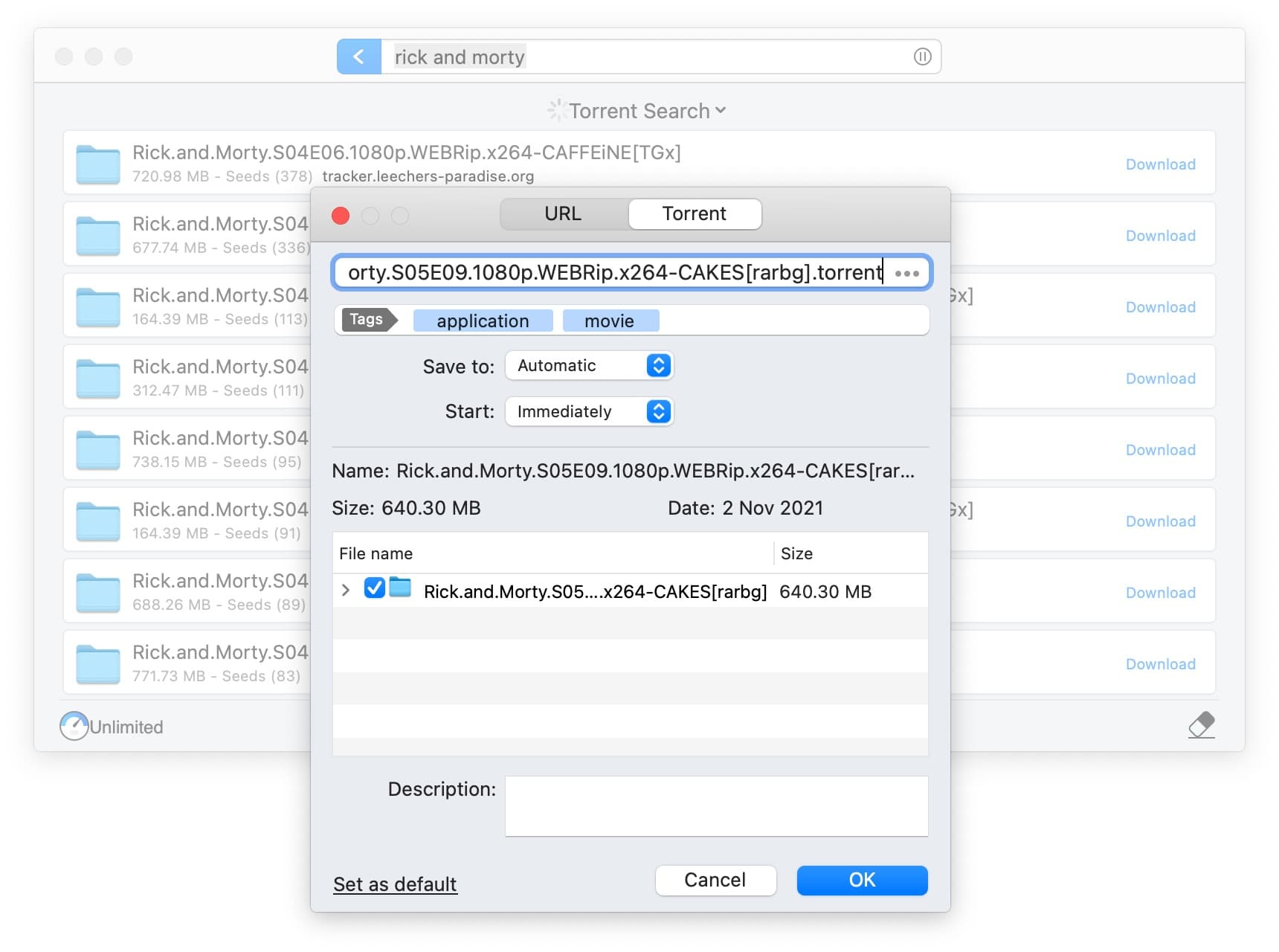This screenshot has width=1279, height=952.
Task: Click Download for the 677.74 MB result
Action: coord(1160,236)
